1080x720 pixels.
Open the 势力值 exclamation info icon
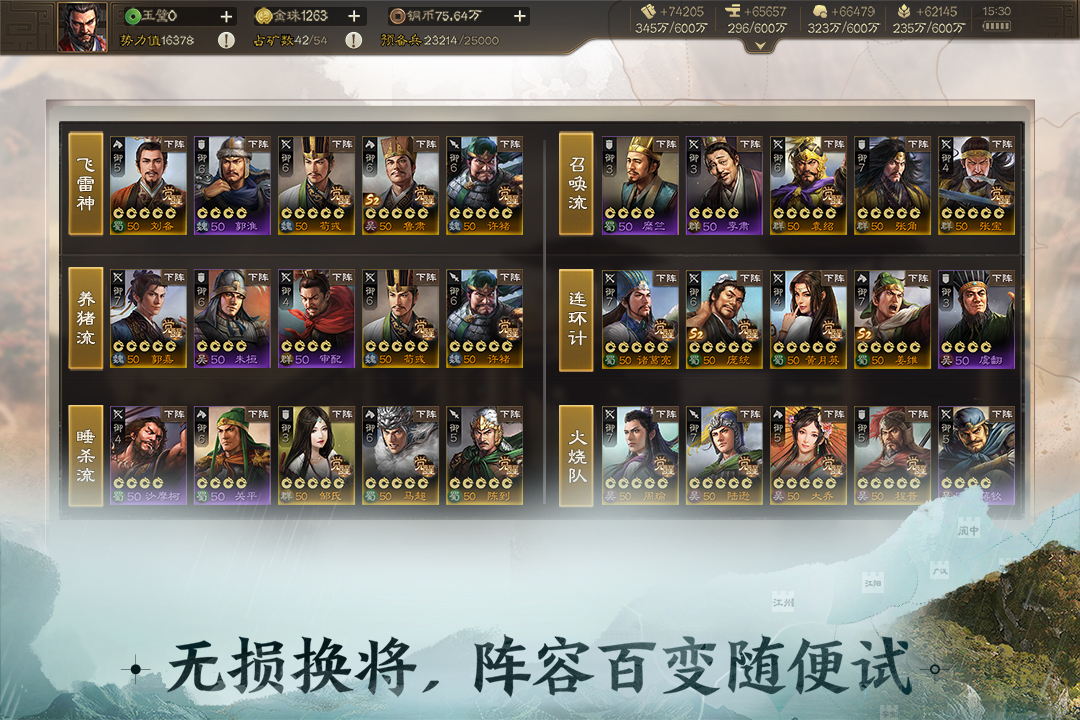point(225,41)
